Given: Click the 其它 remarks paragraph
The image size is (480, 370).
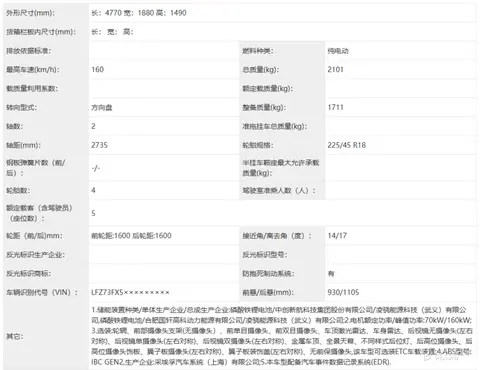Looking at the screenshot, I should click(282, 336).
